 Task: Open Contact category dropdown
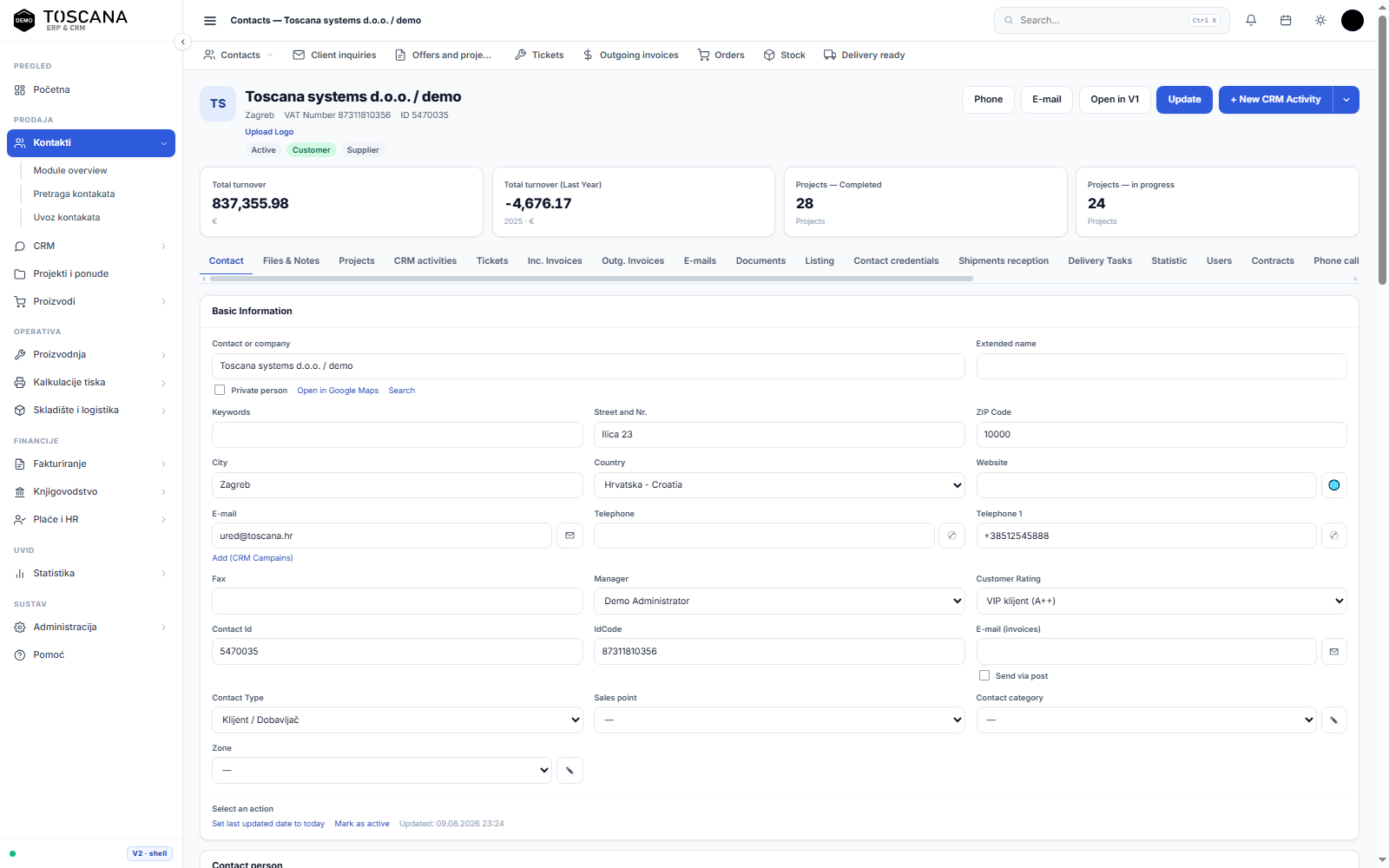pyautogui.click(x=1147, y=720)
